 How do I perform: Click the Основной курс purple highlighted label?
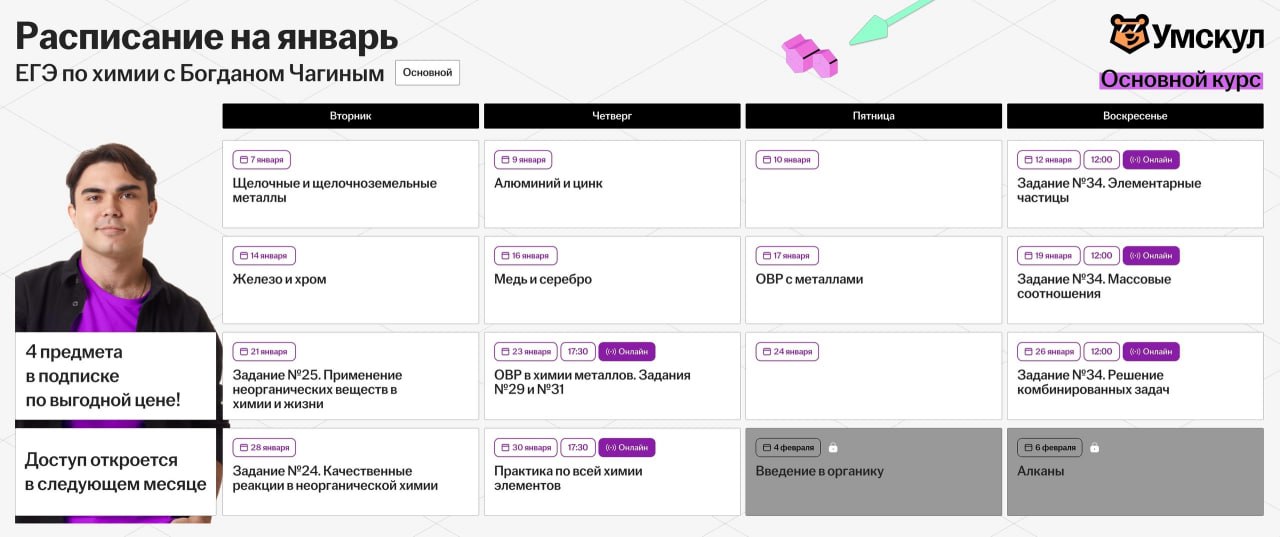point(1180,80)
